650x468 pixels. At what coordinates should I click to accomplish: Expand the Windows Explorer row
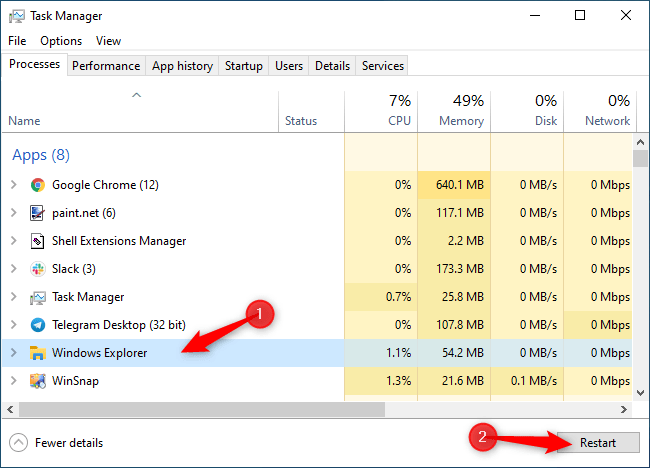coord(14,353)
